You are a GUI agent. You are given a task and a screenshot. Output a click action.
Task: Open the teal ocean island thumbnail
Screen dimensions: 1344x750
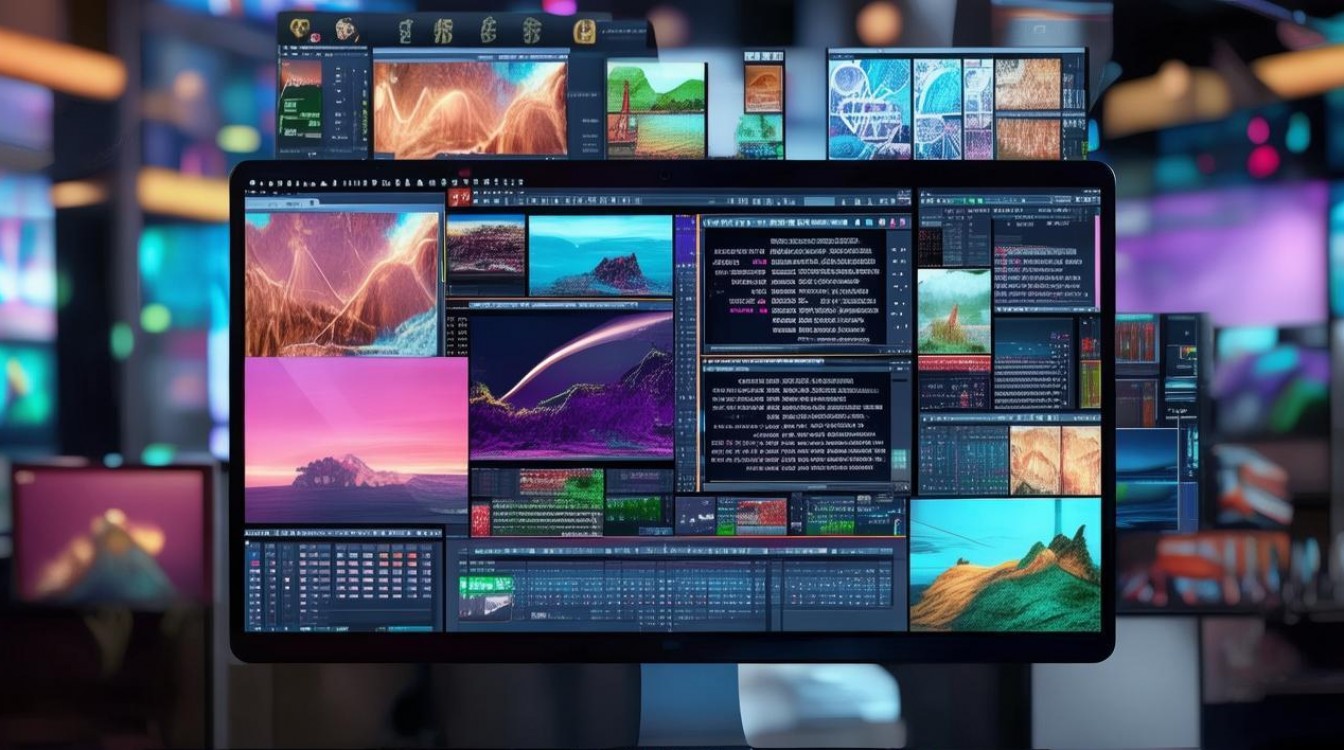click(600, 255)
